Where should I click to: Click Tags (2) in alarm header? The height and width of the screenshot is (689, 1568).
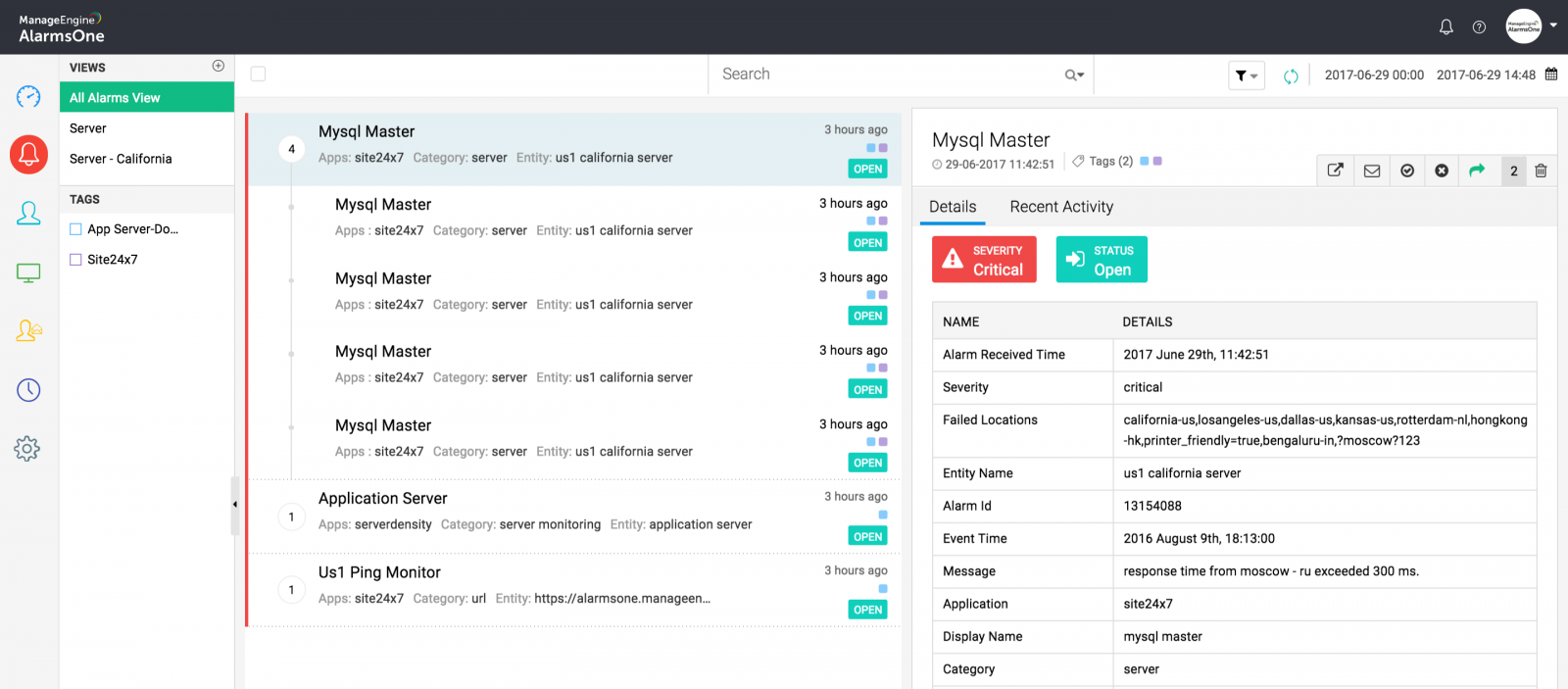tap(1111, 161)
